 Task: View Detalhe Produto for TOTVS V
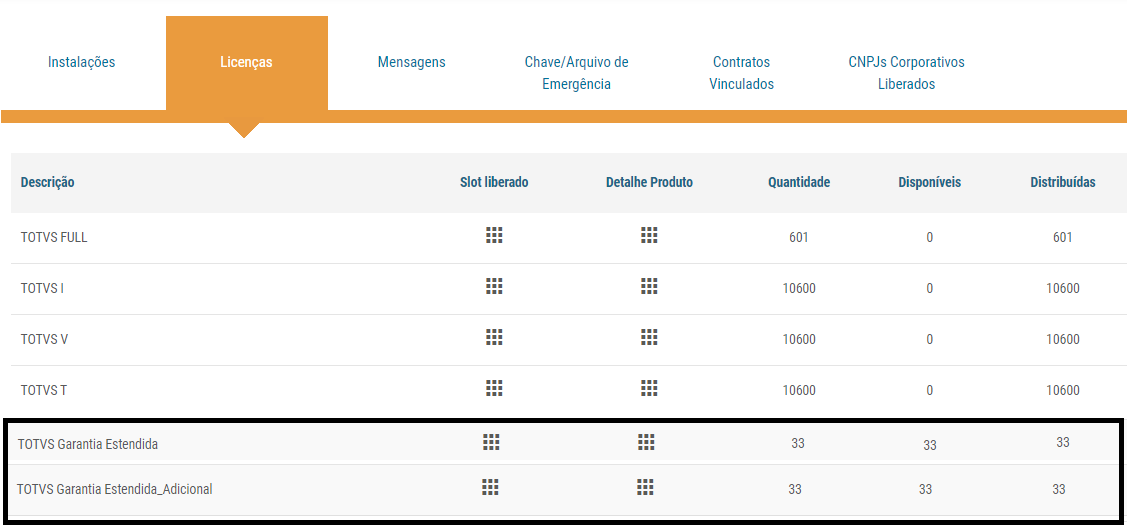tap(649, 337)
